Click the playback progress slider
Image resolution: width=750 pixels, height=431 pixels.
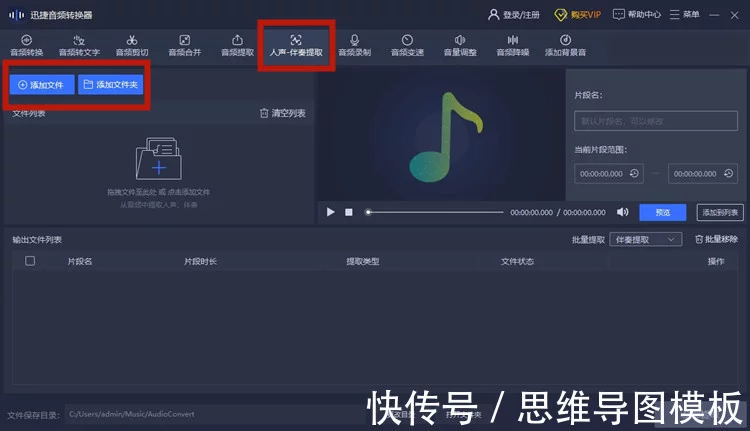pyautogui.click(x=434, y=212)
